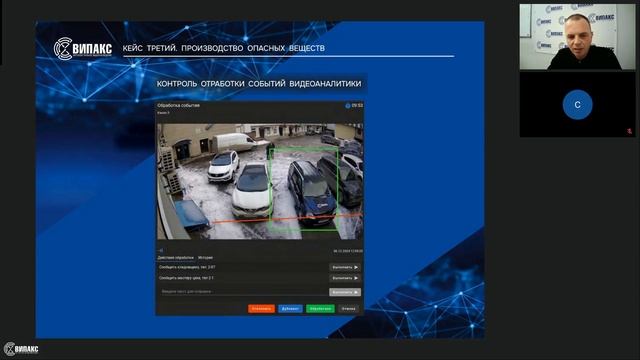The width and height of the screenshot is (640, 360).
Task: Click the grey Выполнить button beside text input
Action: click(345, 292)
